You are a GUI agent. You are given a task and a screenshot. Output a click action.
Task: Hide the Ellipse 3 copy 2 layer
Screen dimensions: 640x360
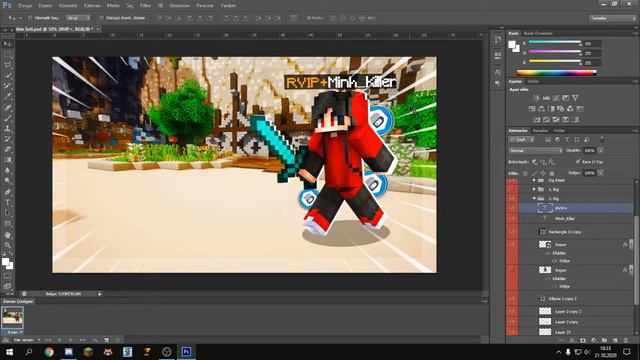click(512, 298)
